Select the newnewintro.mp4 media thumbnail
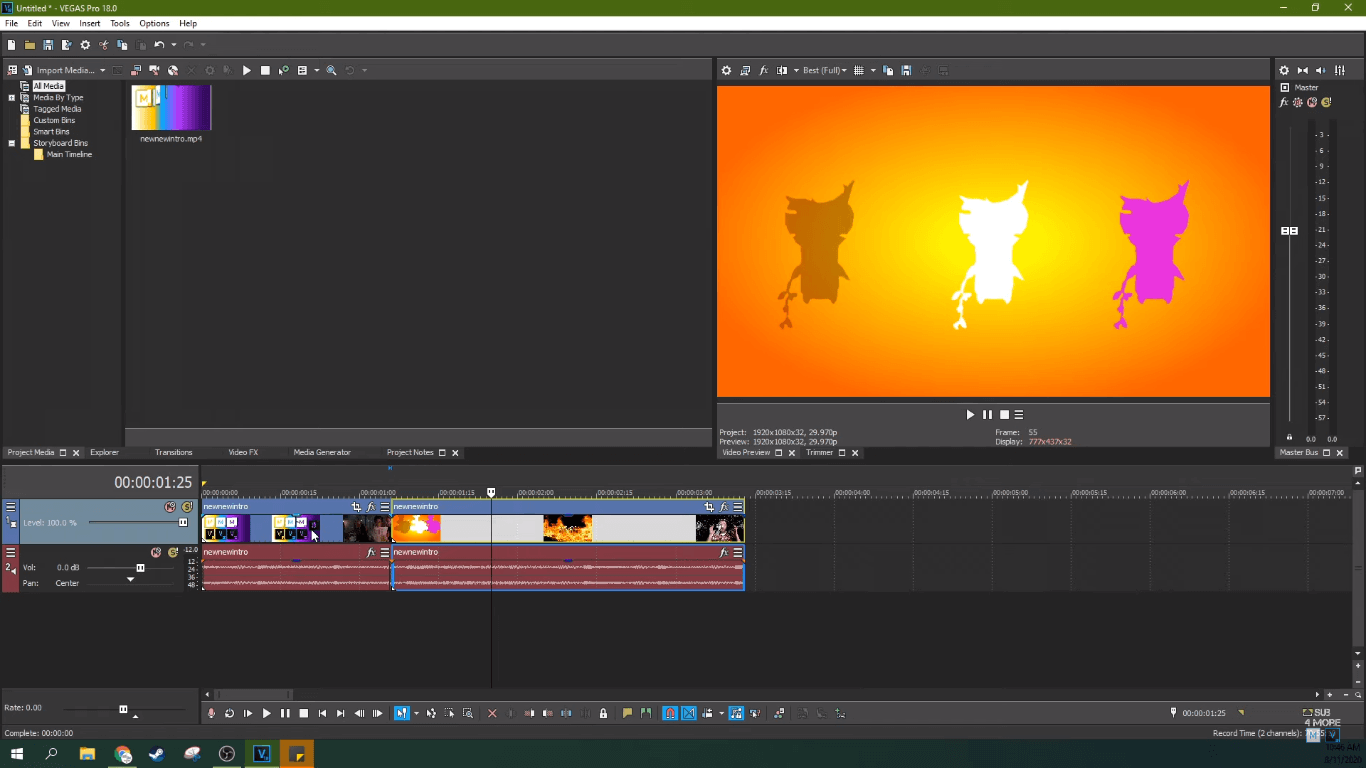This screenshot has height=768, width=1366. pyautogui.click(x=170, y=105)
